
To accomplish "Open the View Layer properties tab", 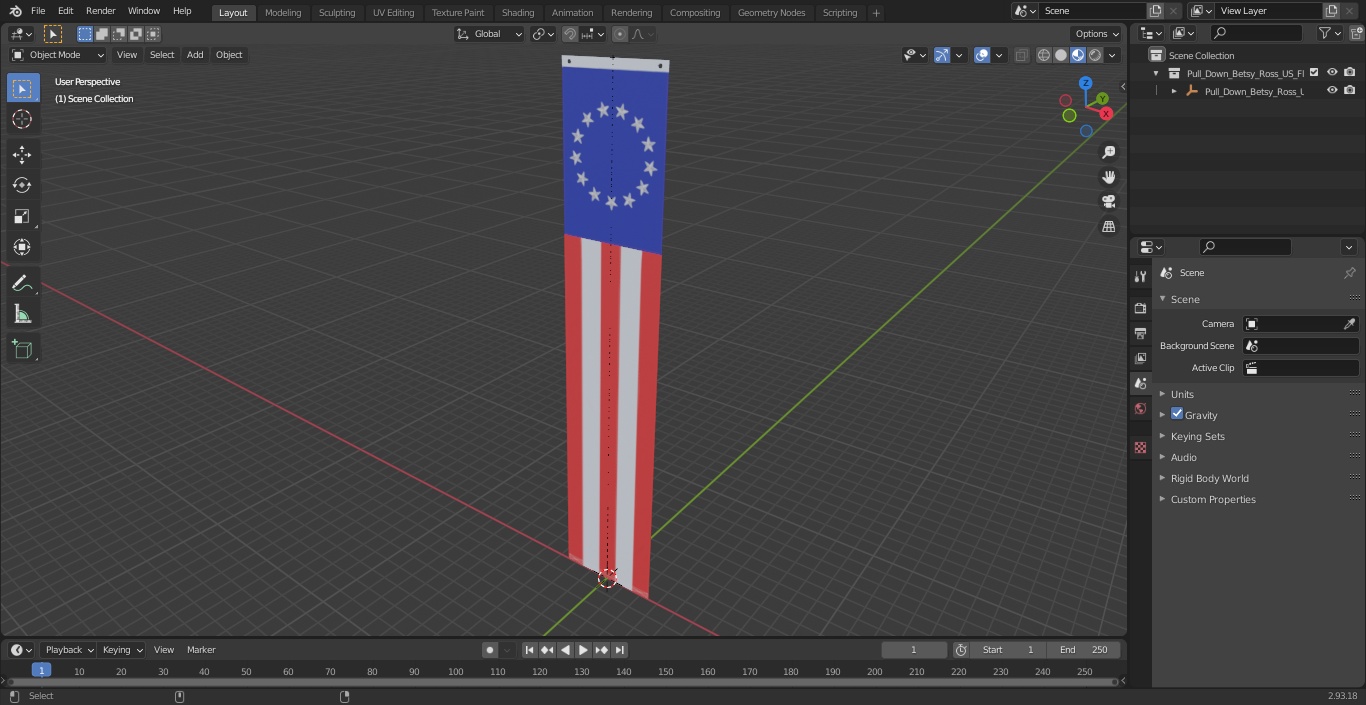I will pyautogui.click(x=1140, y=358).
